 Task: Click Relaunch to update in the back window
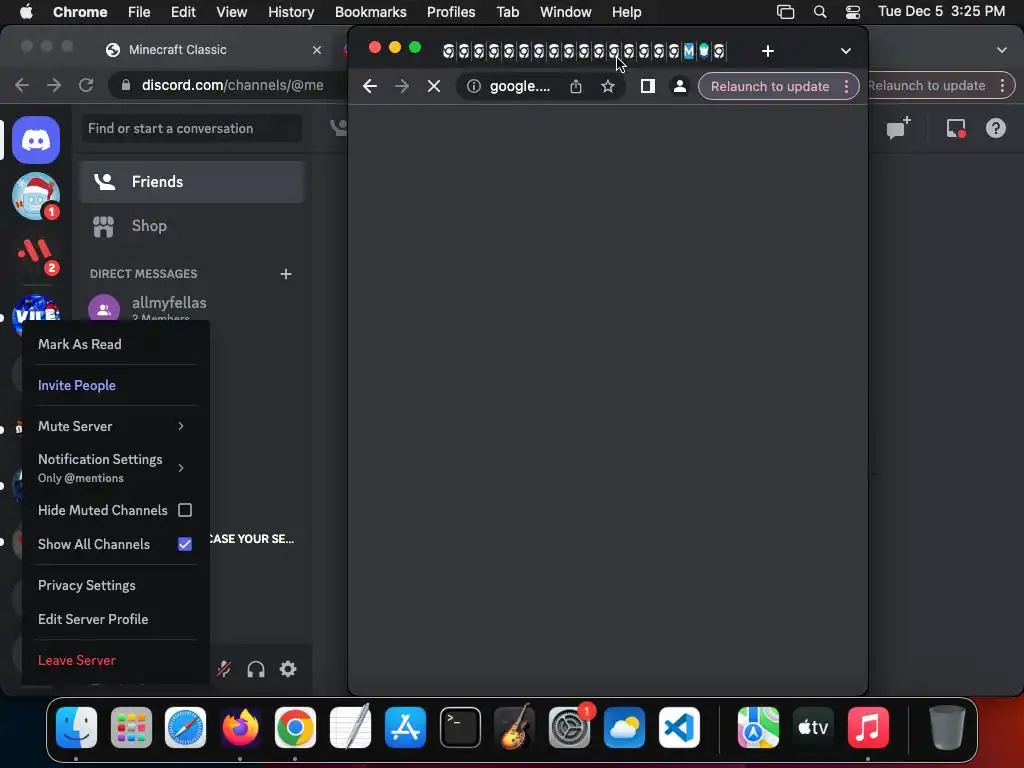tap(926, 86)
